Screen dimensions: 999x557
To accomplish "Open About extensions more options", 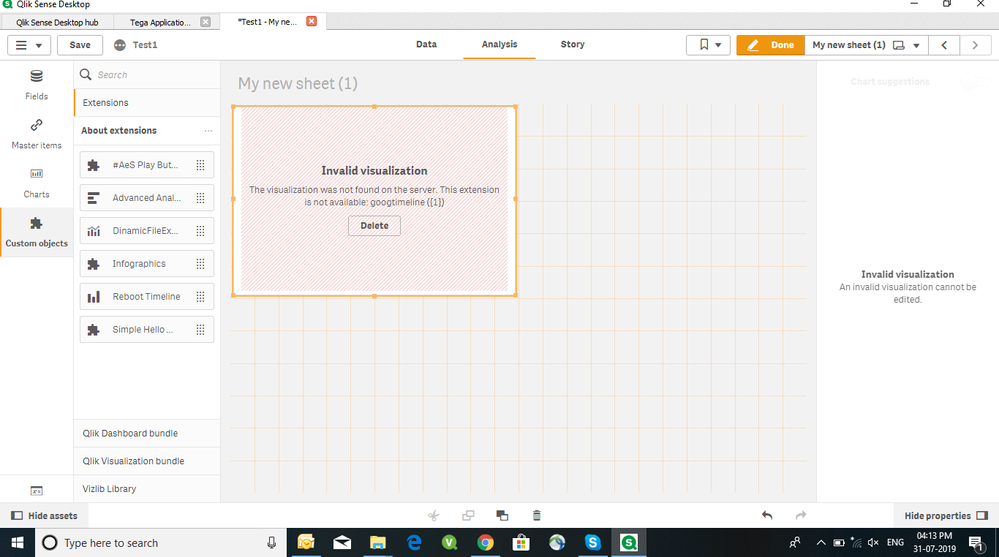I will coord(208,131).
